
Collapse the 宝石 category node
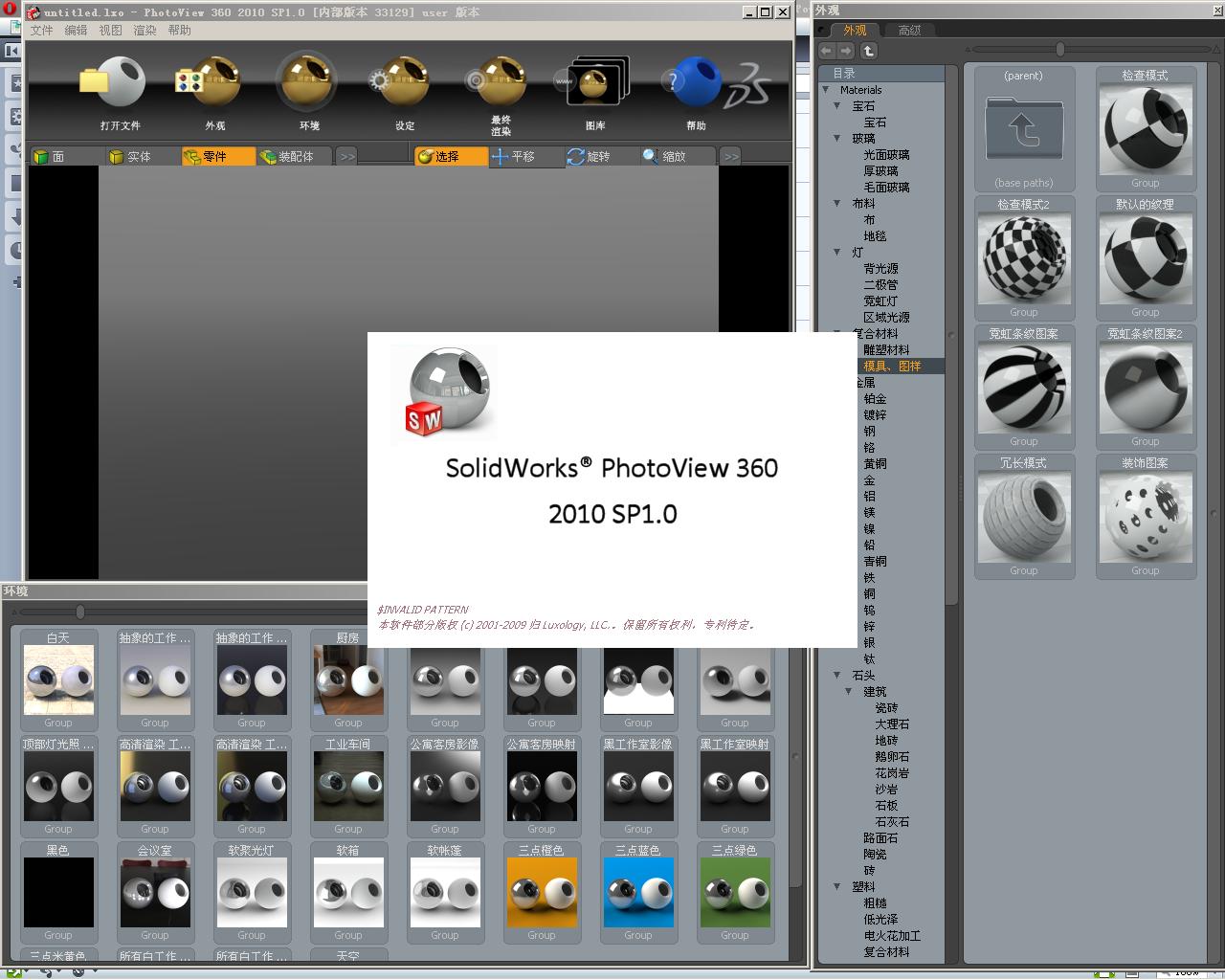coord(837,106)
